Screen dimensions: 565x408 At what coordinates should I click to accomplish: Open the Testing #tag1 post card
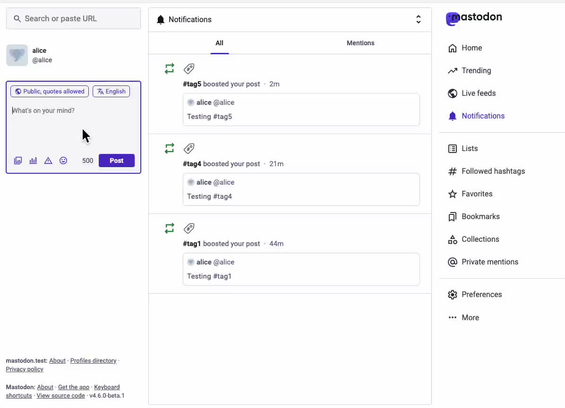(x=301, y=269)
